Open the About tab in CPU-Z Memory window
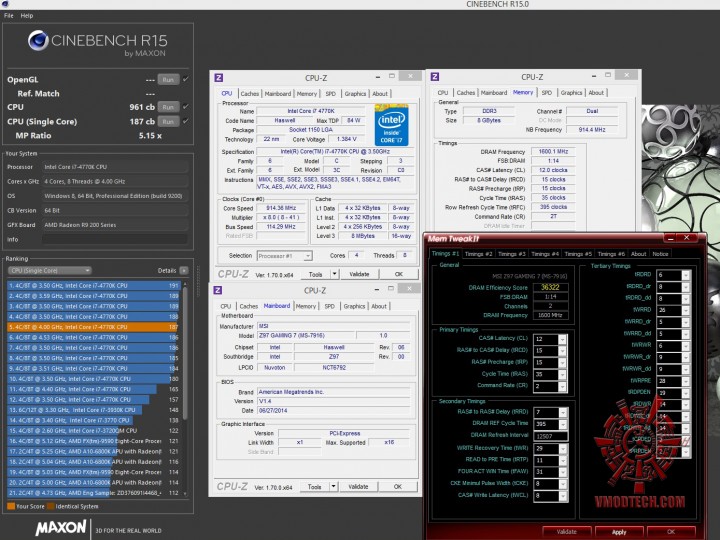Screen dimensions: 720x540 click(596, 93)
